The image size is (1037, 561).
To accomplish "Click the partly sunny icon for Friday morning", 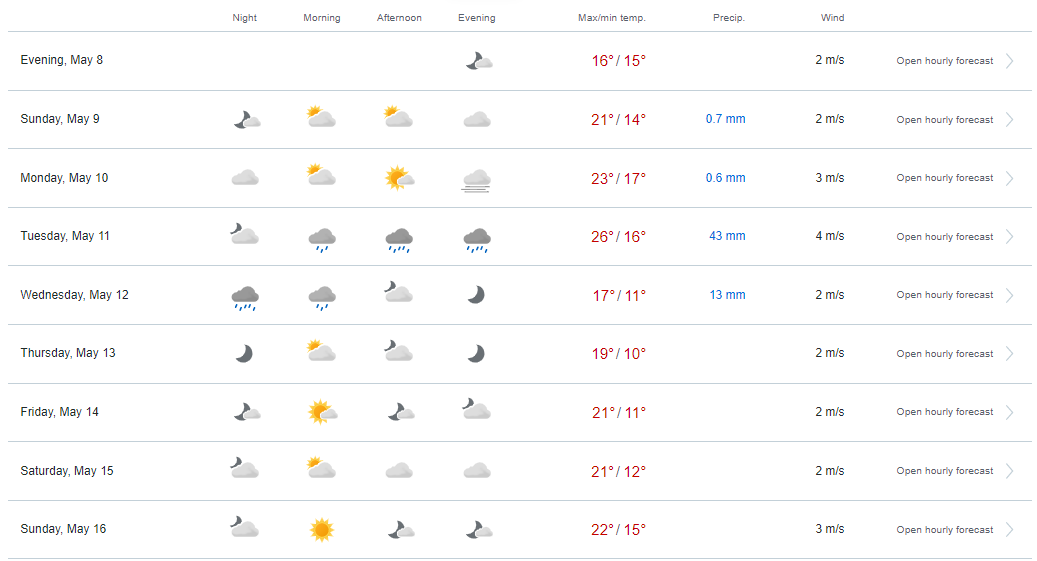I will coord(323,412).
